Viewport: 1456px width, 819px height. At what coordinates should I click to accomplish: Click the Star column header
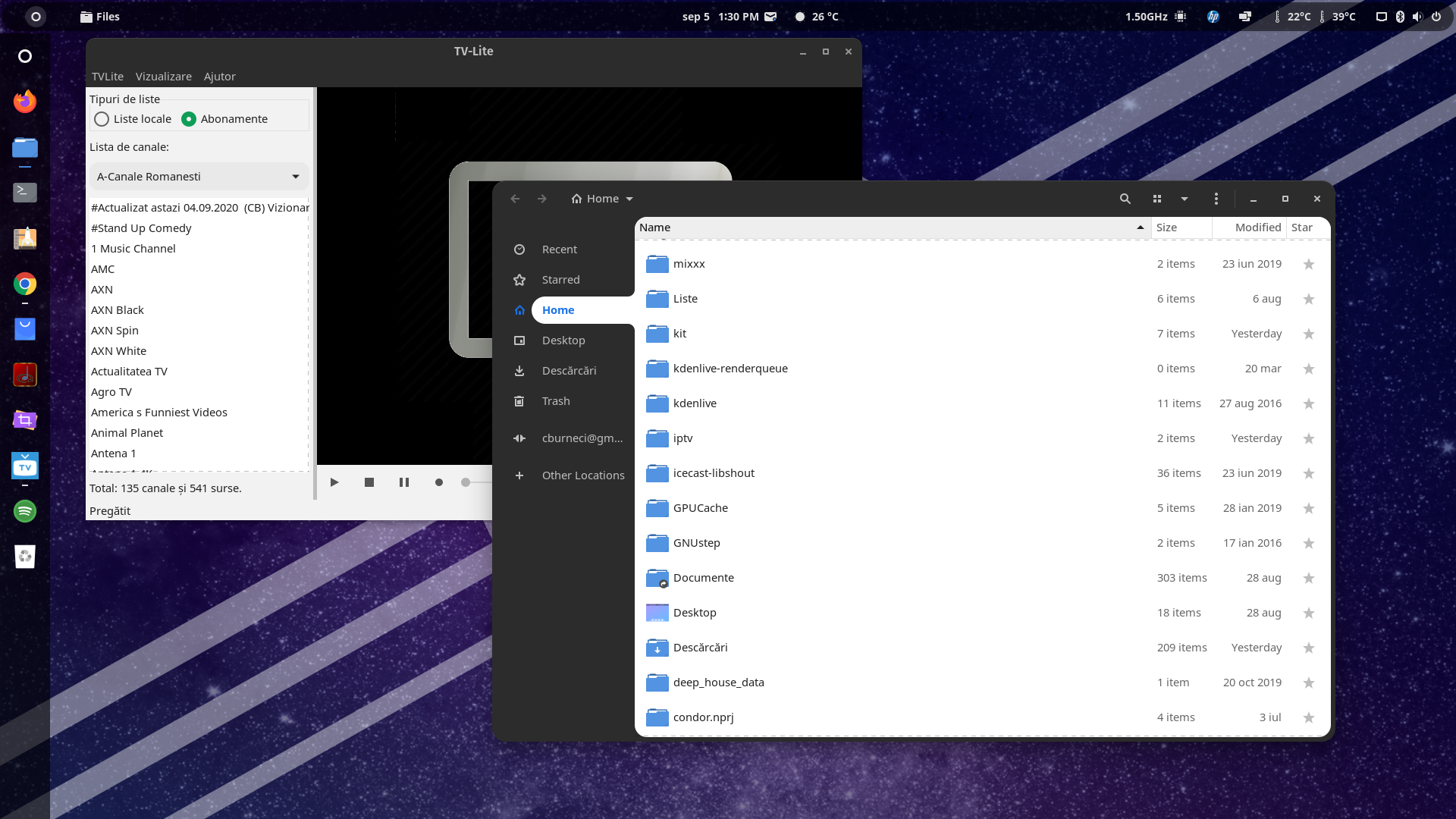pyautogui.click(x=1307, y=227)
